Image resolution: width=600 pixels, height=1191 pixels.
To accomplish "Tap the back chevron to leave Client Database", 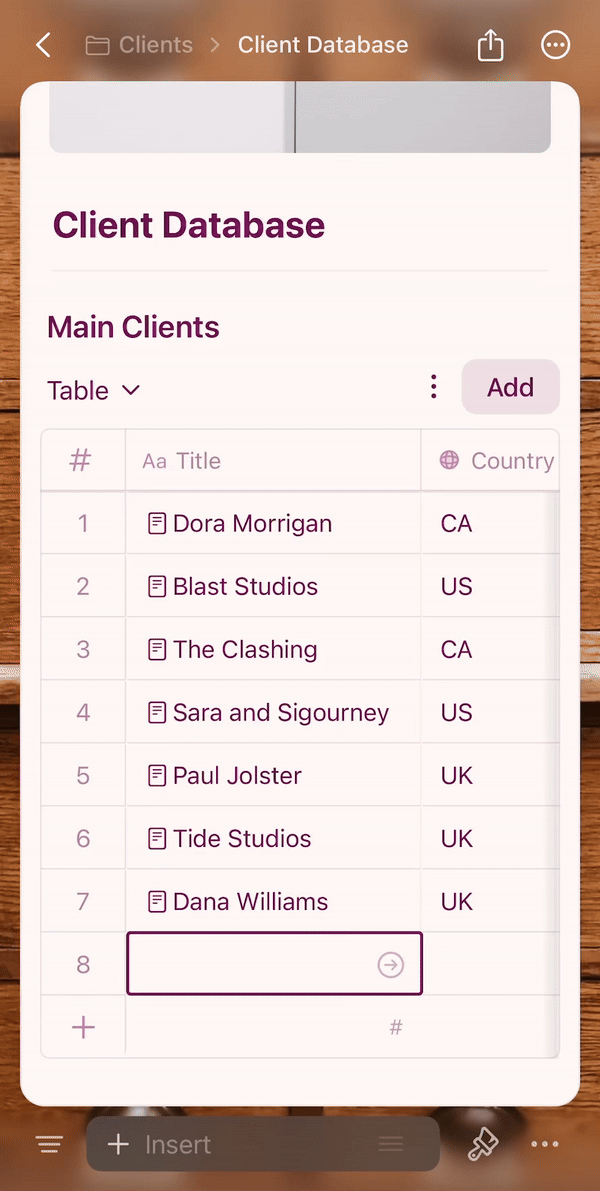I will (x=42, y=44).
